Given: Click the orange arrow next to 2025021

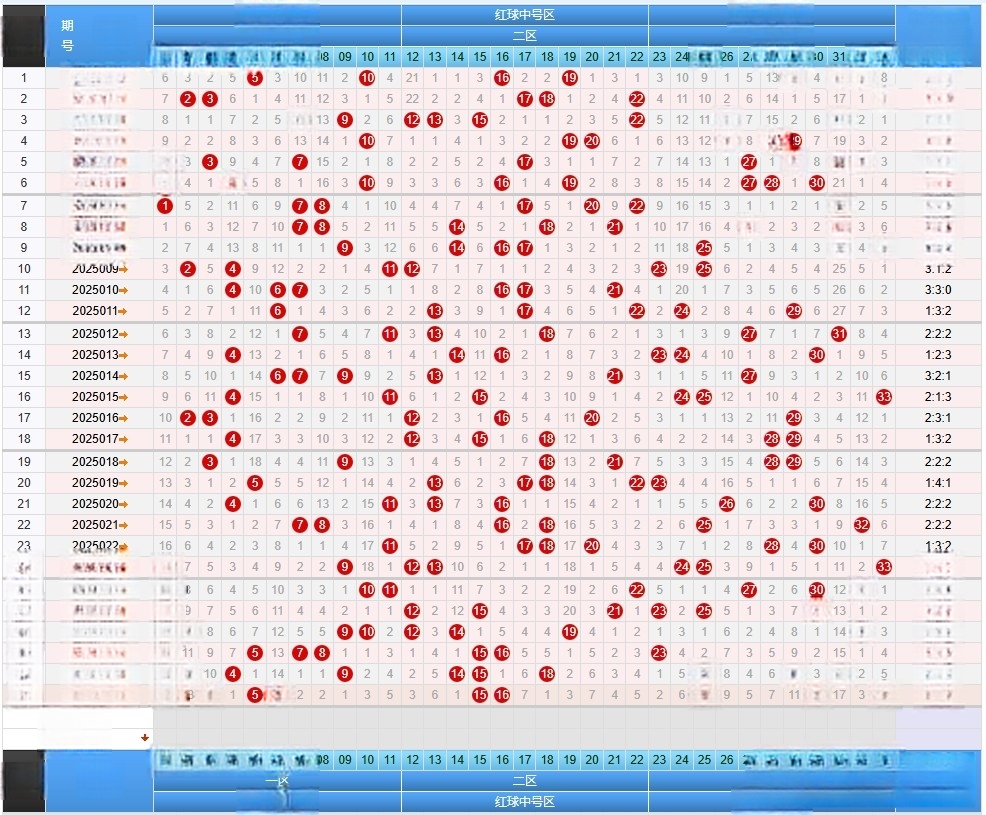Looking at the screenshot, I should [123, 525].
